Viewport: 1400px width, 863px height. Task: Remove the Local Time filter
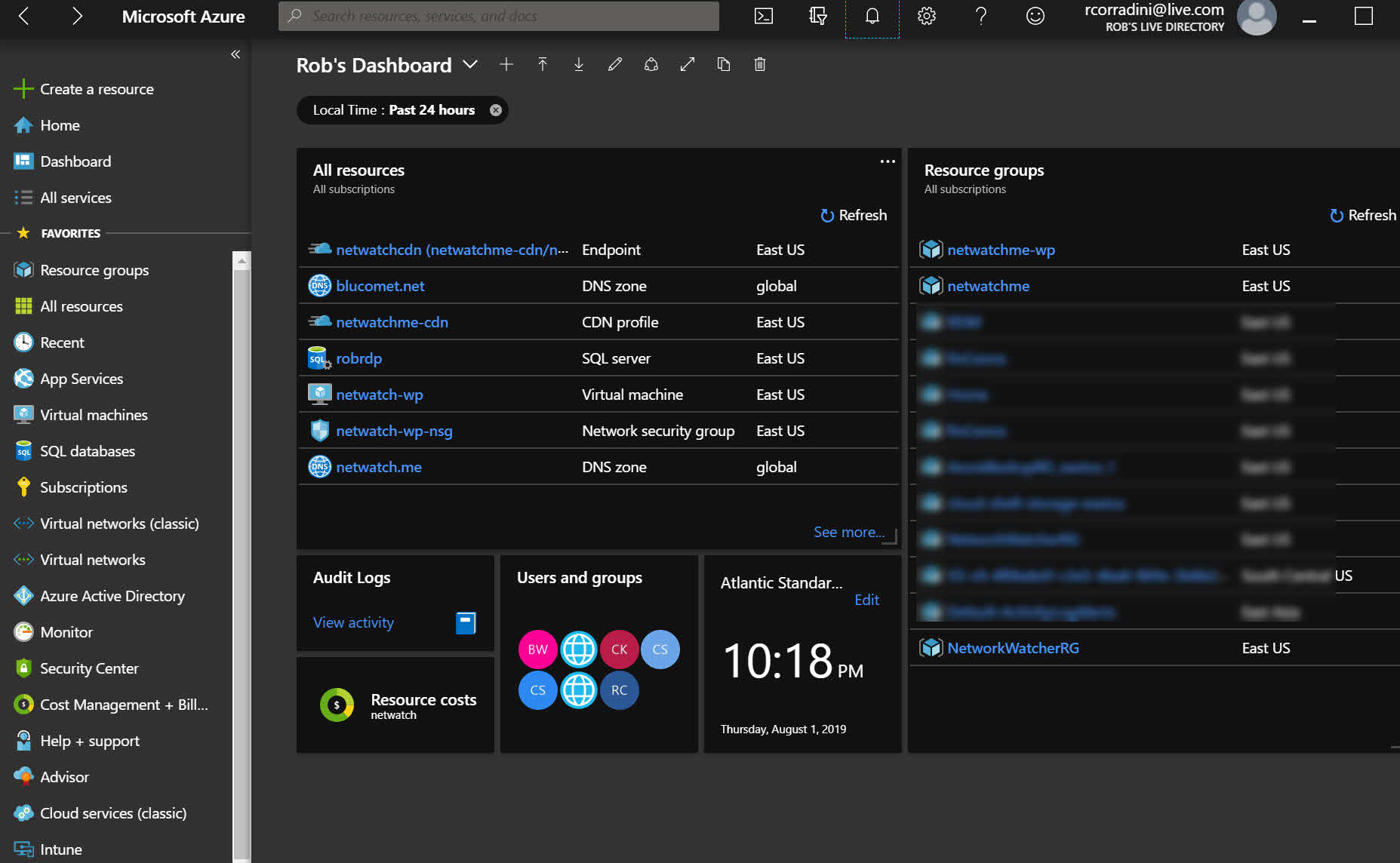click(x=496, y=110)
